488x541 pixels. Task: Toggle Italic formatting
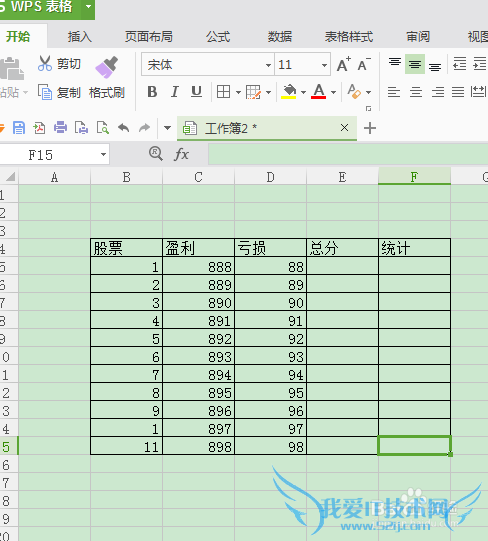click(175, 92)
